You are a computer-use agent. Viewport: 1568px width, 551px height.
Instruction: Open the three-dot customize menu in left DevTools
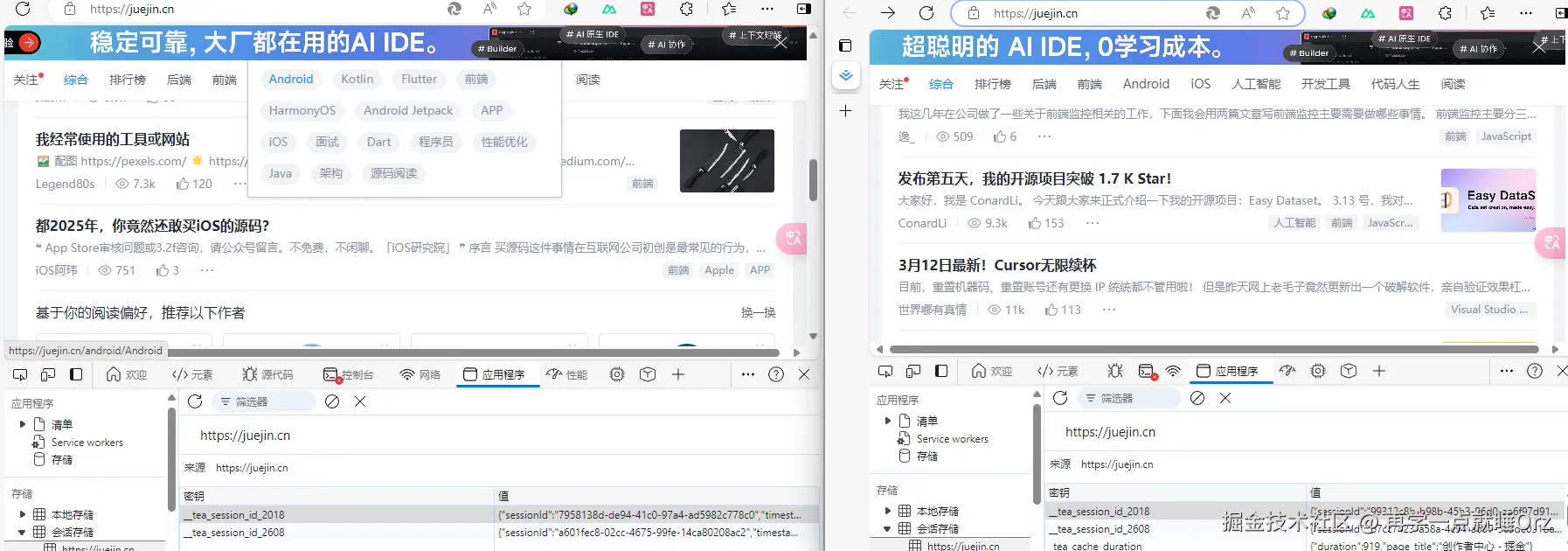tap(748, 374)
